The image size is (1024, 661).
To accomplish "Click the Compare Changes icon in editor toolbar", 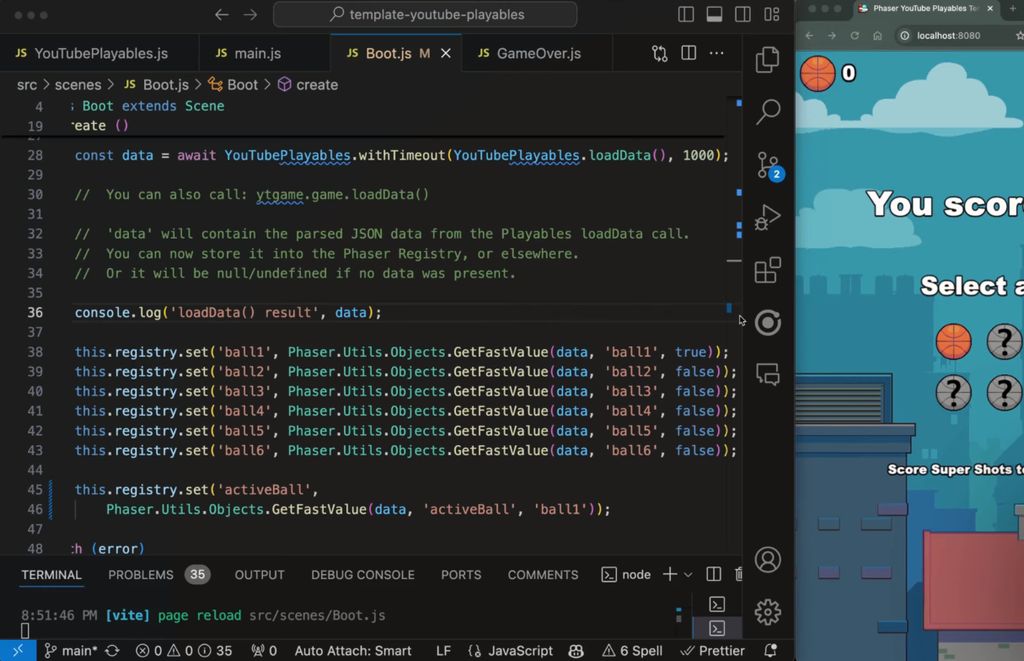I will [x=660, y=54].
